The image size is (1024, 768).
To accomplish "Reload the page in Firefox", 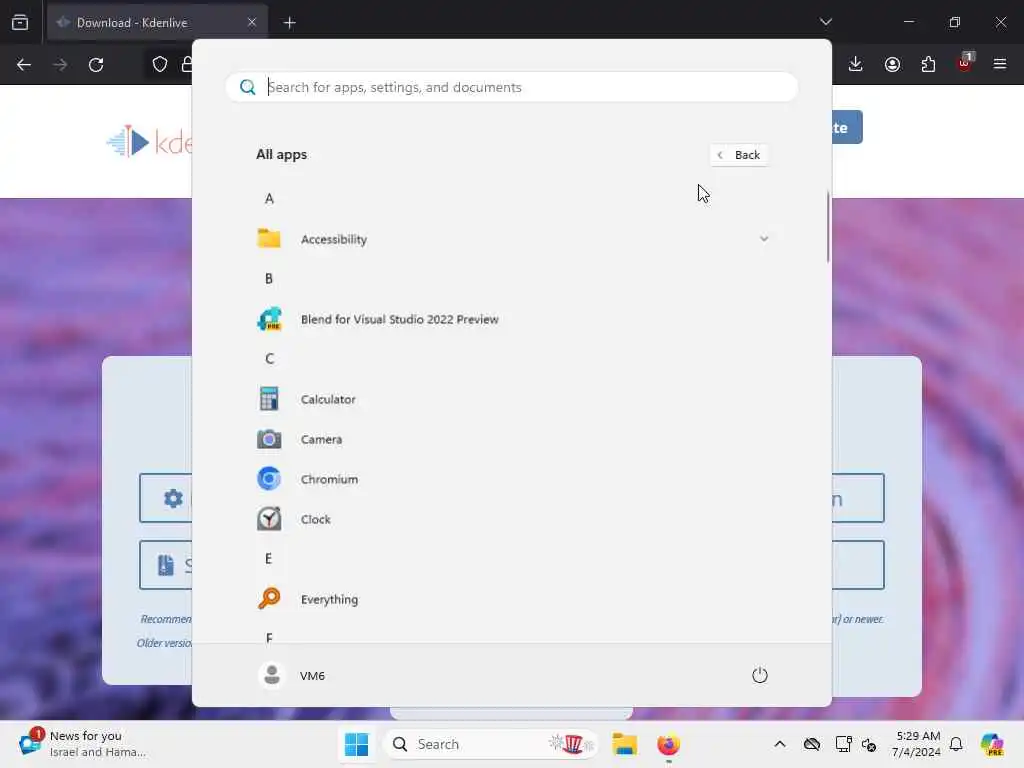I will click(x=96, y=65).
